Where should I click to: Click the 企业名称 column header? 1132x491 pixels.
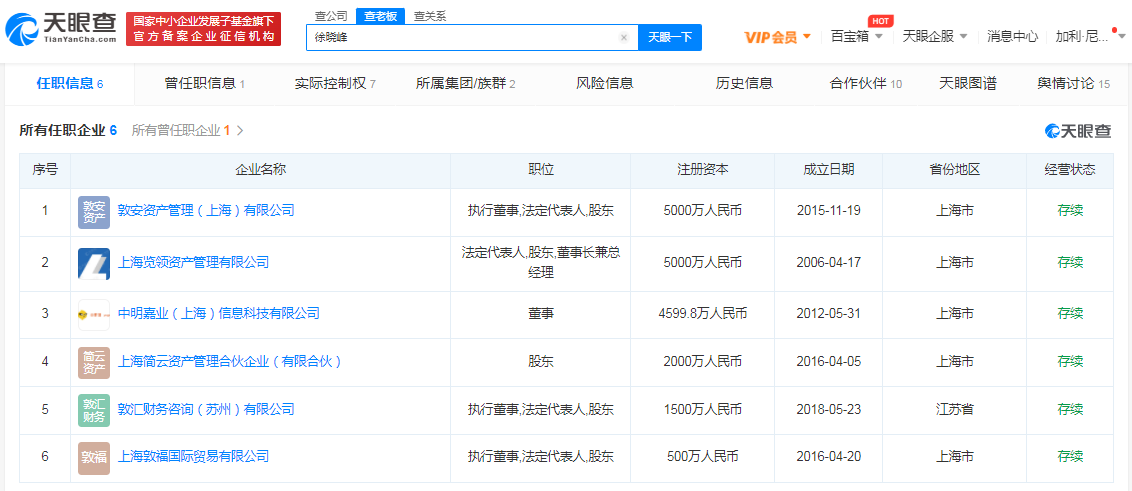(261, 170)
